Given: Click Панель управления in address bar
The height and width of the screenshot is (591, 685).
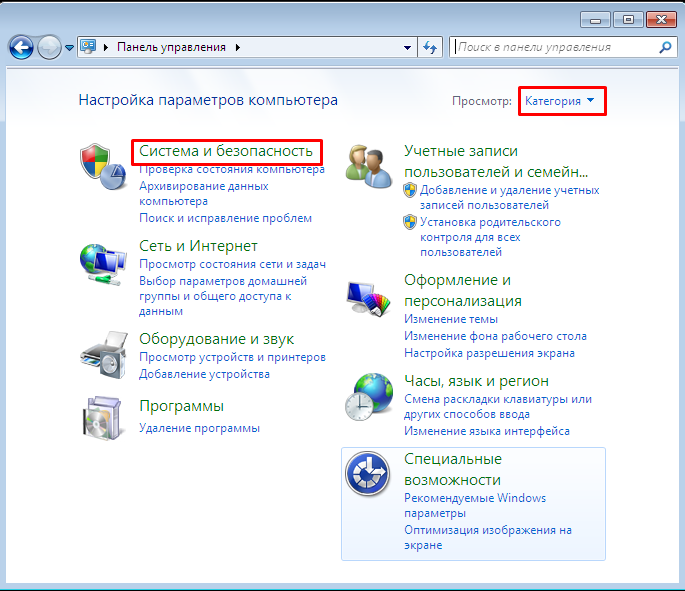Looking at the screenshot, I should pos(171,47).
